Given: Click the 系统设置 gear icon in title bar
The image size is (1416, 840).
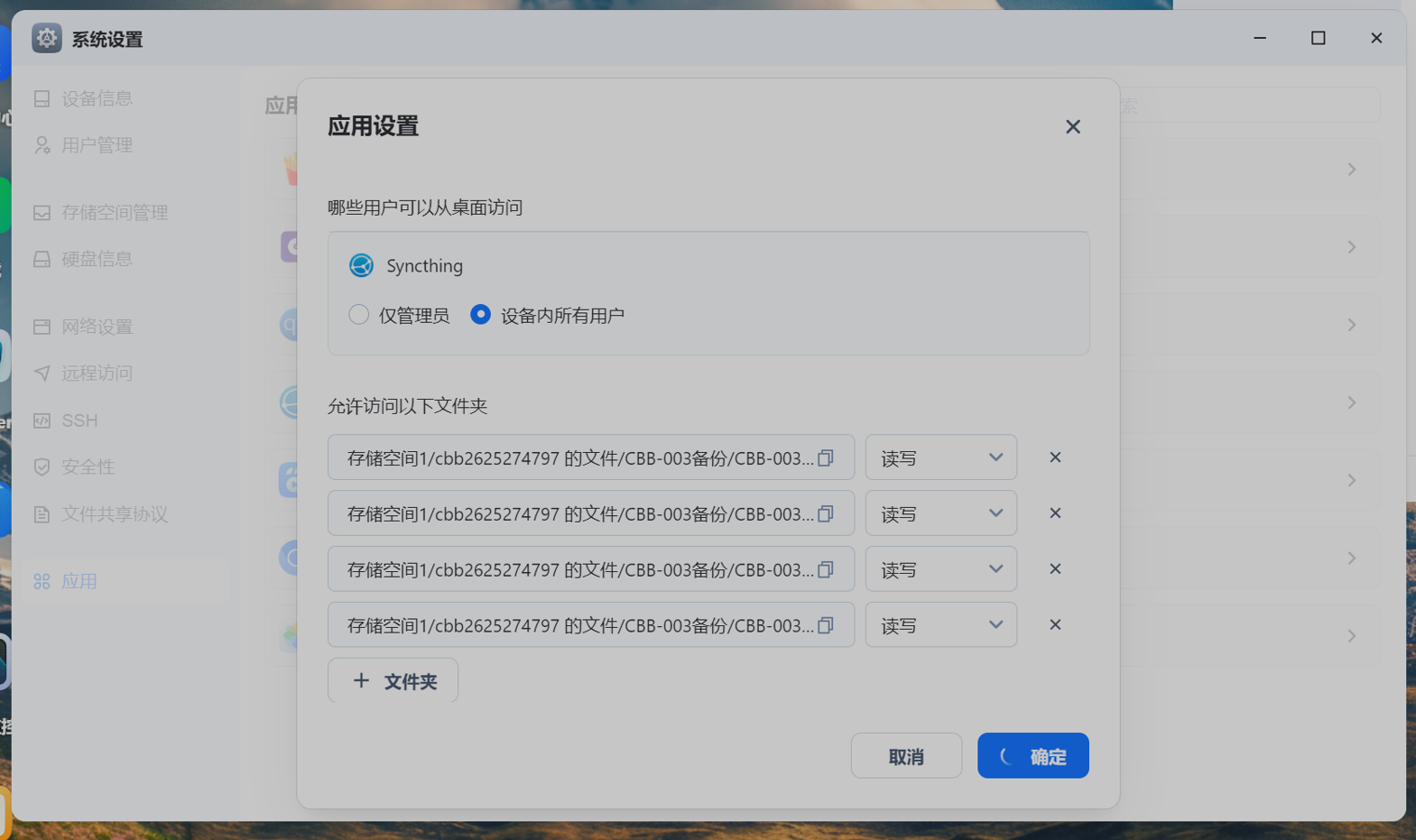Looking at the screenshot, I should click(47, 38).
